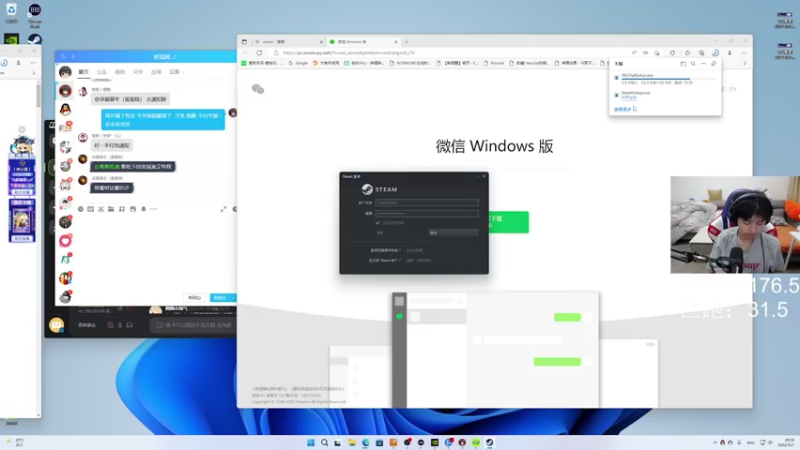Open File Explorer from the taskbar
This screenshot has width=800, height=450.
click(352, 442)
